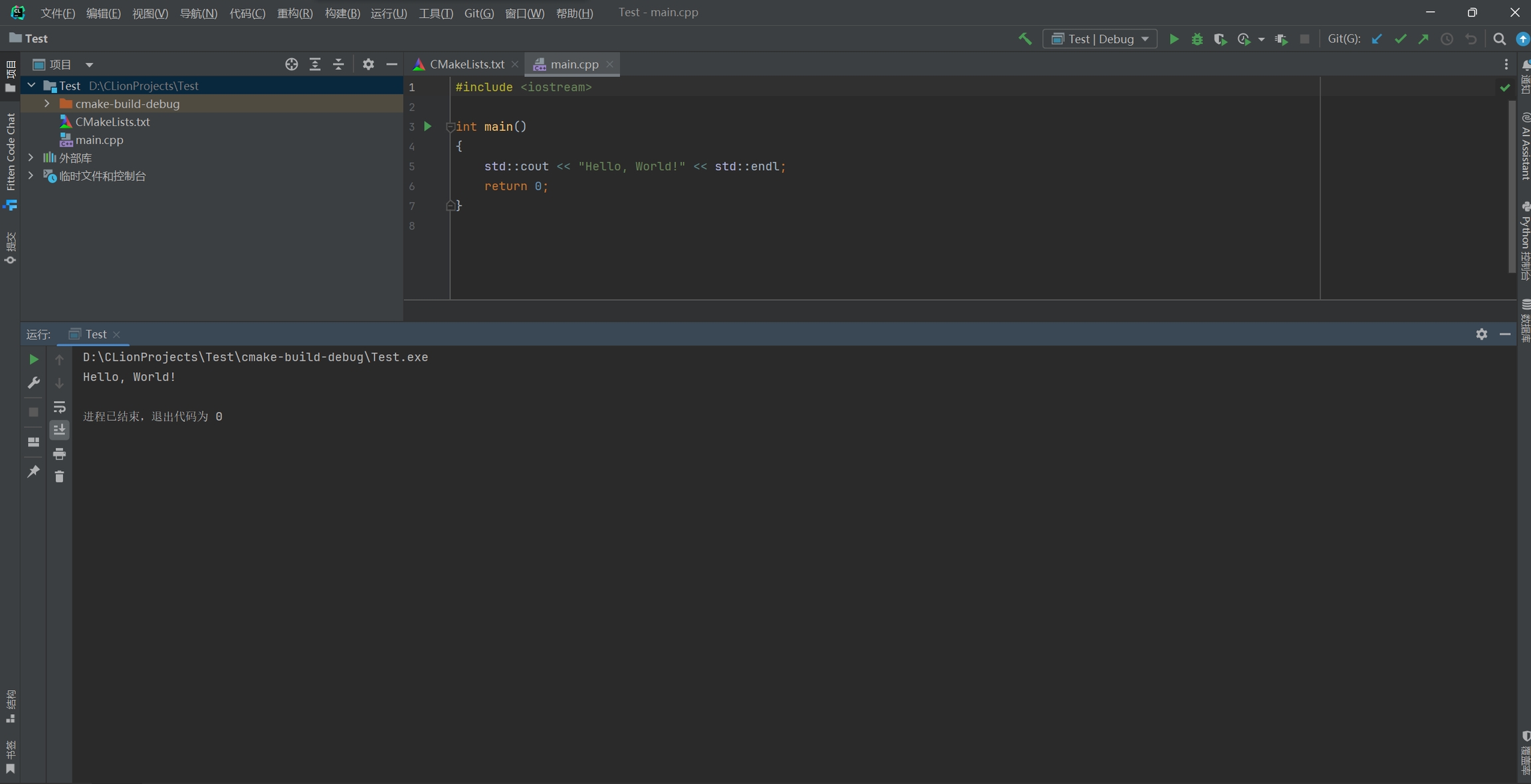Open the AI Assistant side panel

point(1524,146)
